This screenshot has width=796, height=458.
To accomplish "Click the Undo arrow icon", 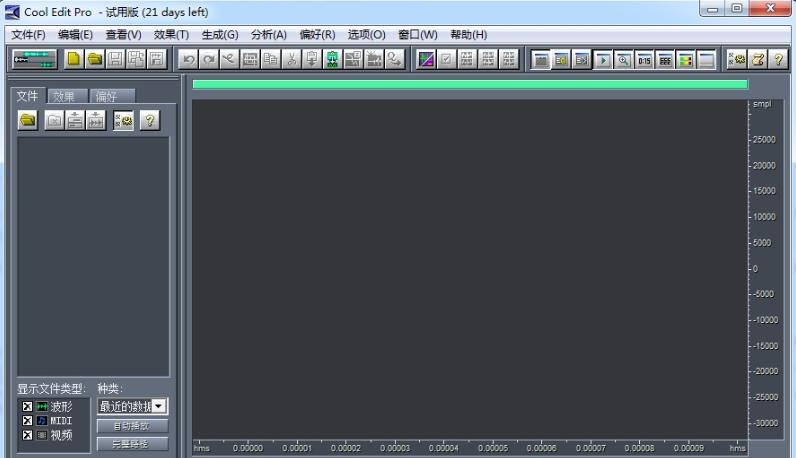I will coord(188,59).
